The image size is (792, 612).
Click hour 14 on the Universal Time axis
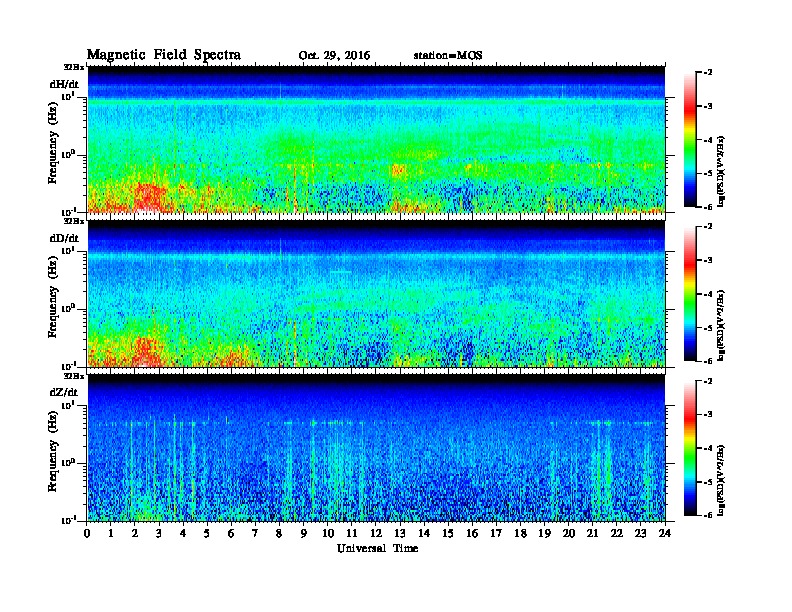point(424,534)
